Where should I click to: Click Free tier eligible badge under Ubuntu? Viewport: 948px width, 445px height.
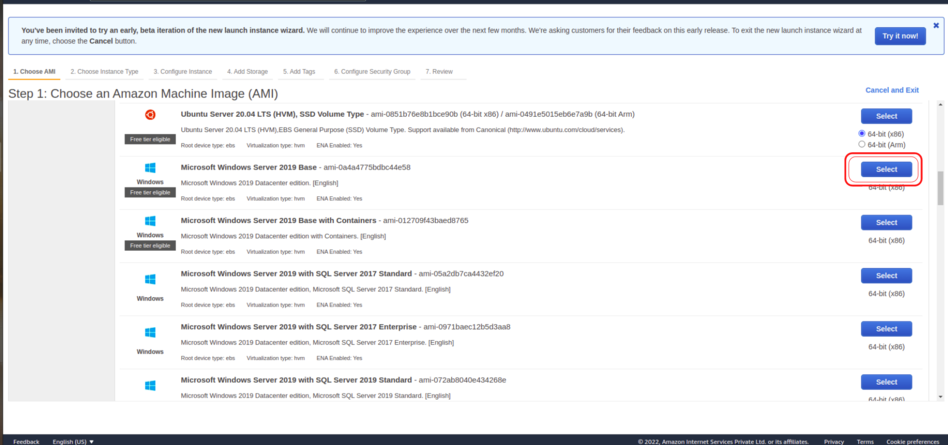click(x=150, y=139)
